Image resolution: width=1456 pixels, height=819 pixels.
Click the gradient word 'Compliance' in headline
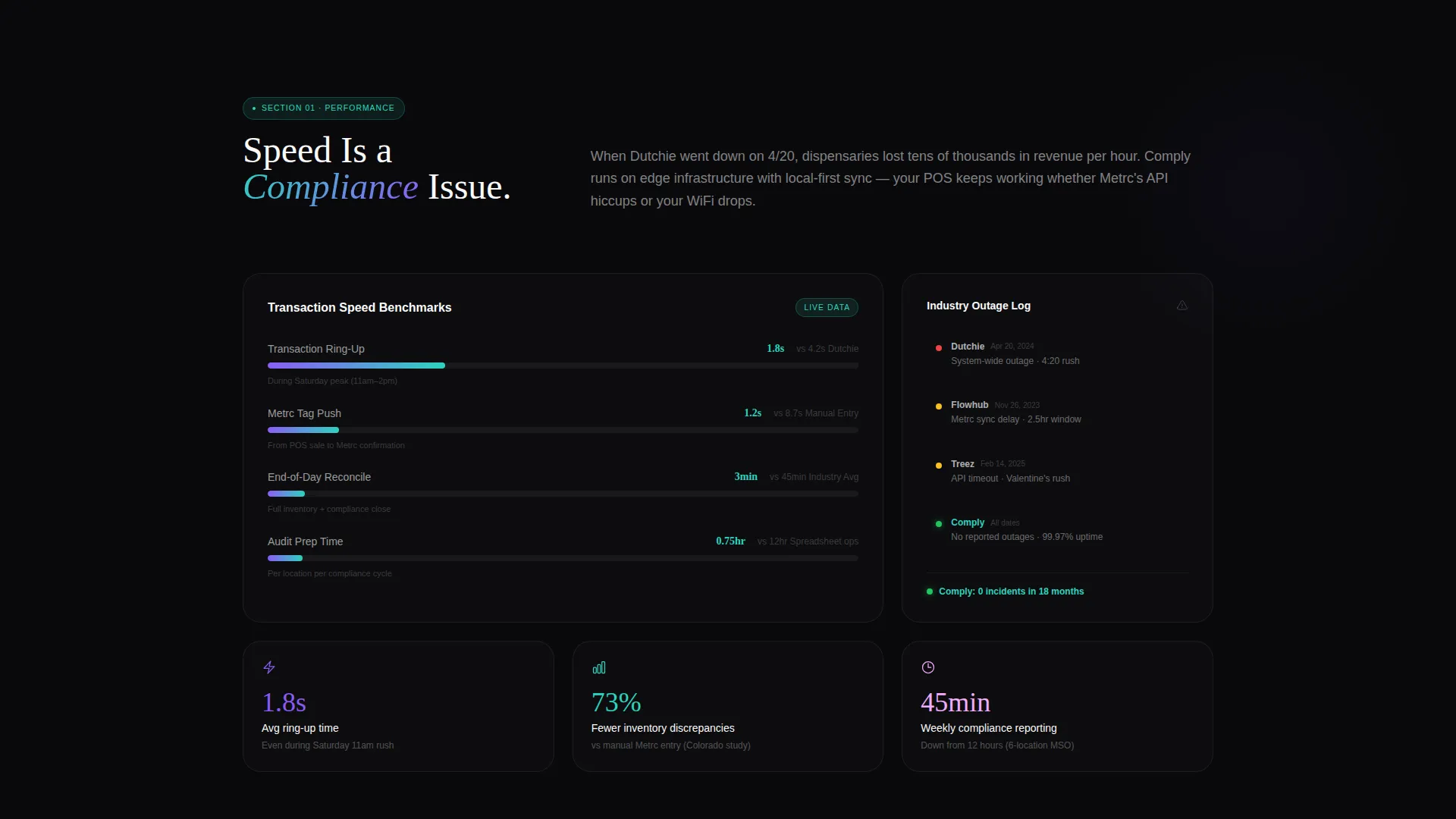pos(331,187)
